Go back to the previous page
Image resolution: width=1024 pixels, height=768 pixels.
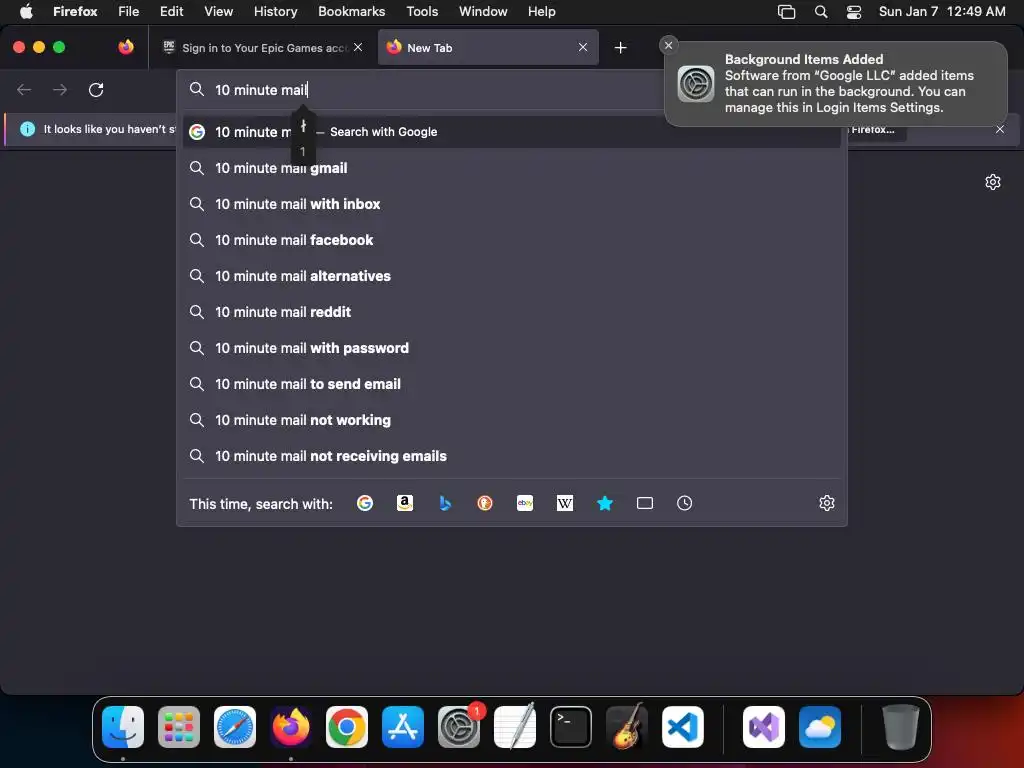pyautogui.click(x=24, y=89)
